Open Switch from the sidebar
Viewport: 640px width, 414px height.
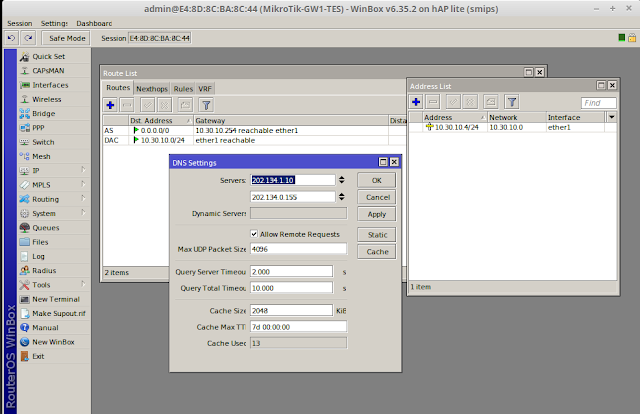click(x=43, y=142)
